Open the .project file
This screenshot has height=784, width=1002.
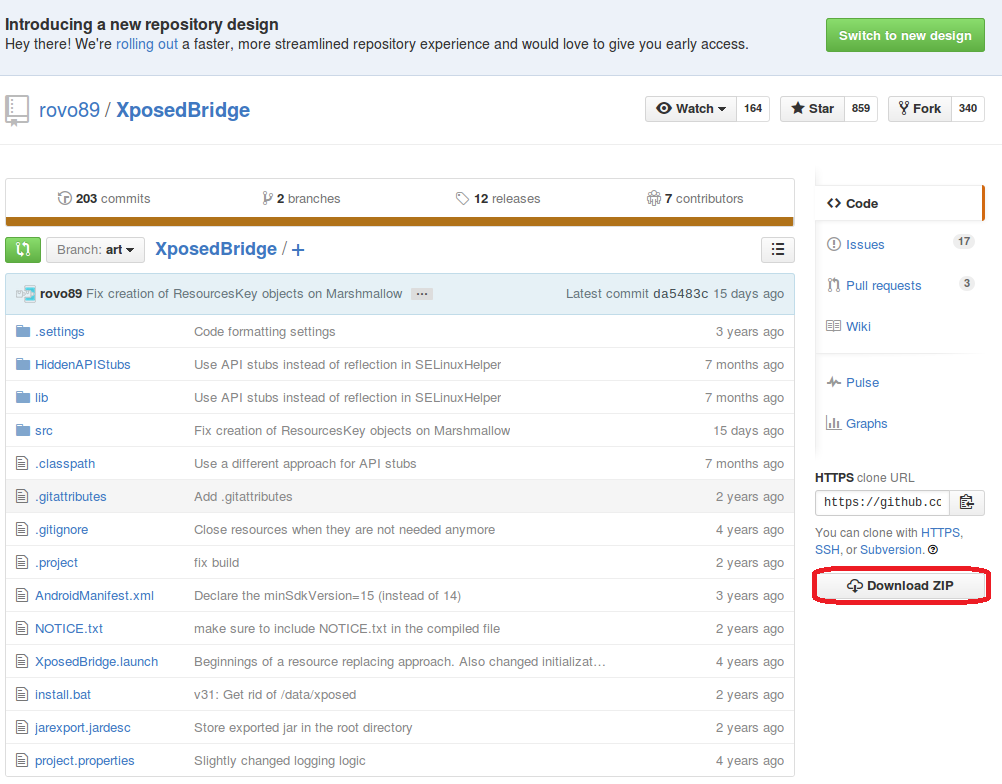(x=56, y=563)
